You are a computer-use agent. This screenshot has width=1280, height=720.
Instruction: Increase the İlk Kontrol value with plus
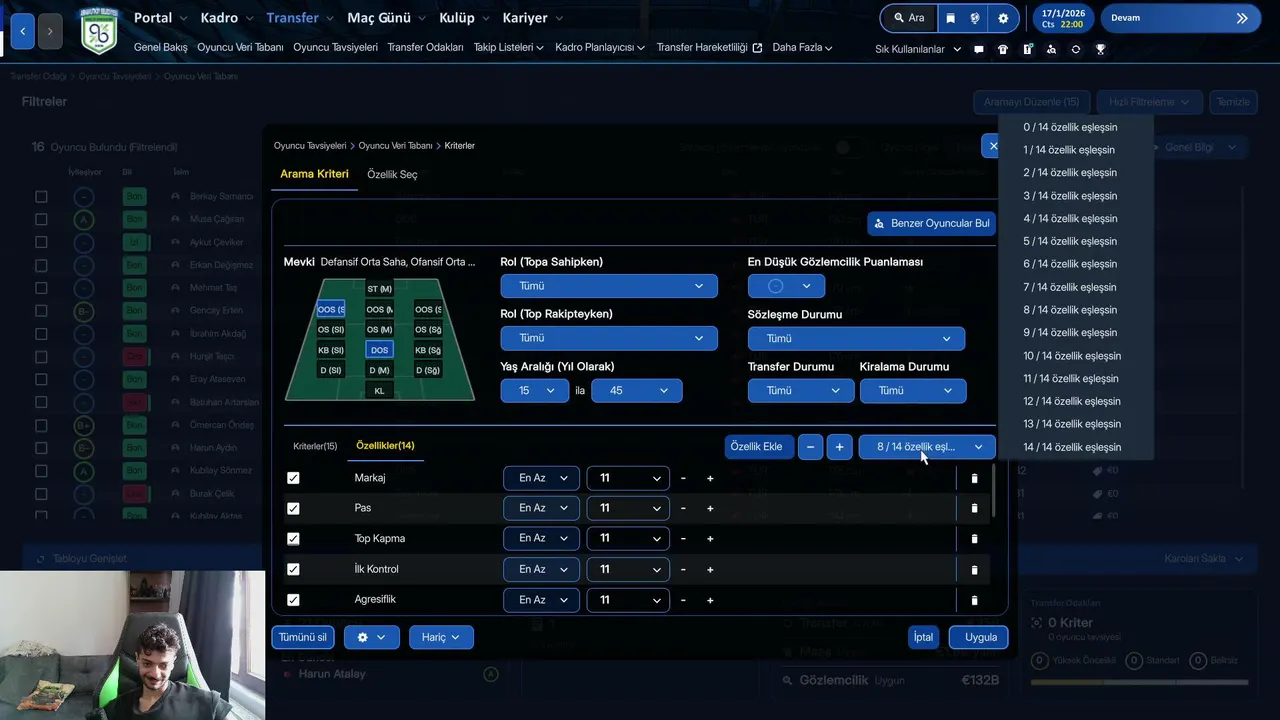point(710,570)
